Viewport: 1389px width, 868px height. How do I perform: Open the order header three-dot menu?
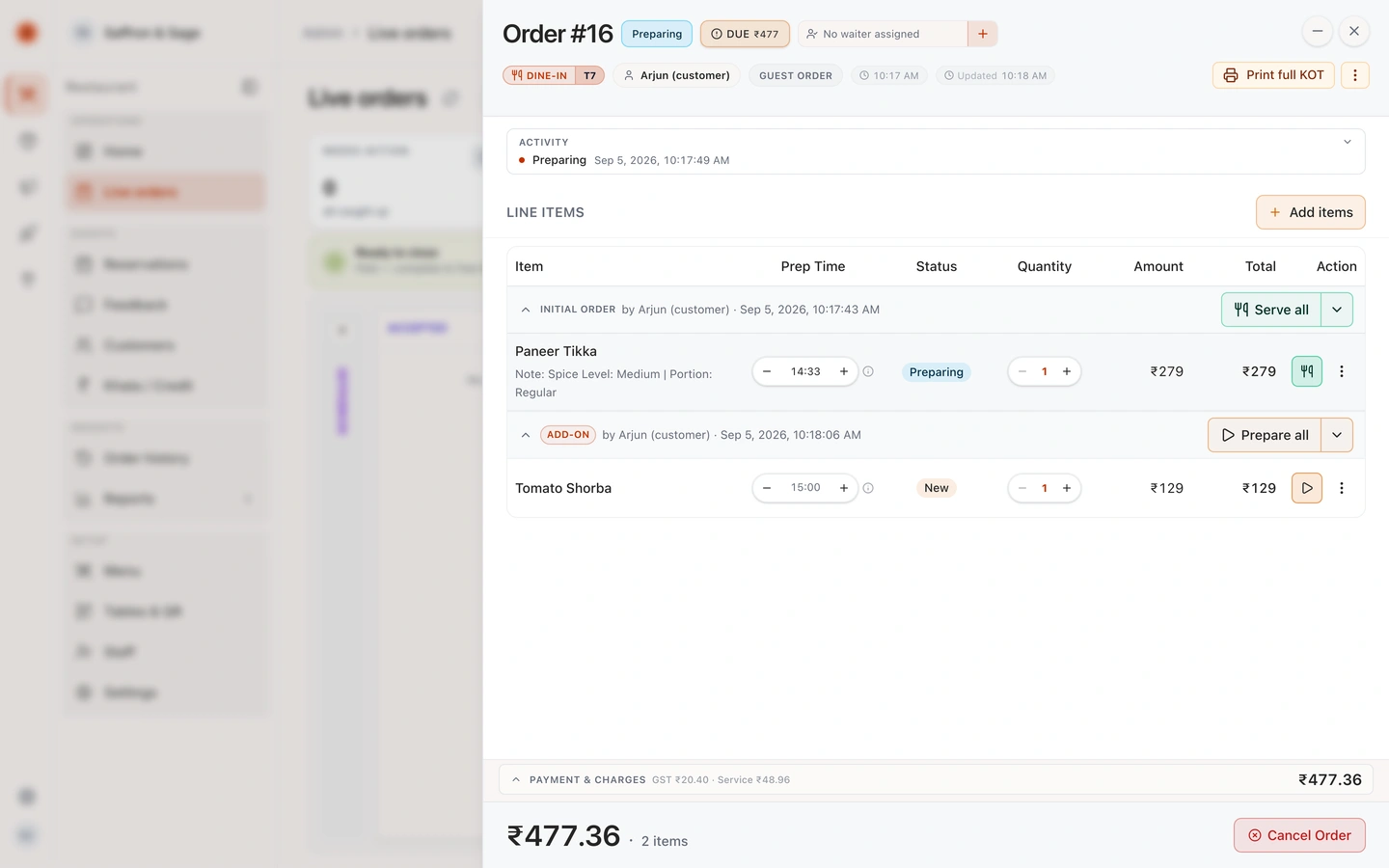click(x=1354, y=75)
